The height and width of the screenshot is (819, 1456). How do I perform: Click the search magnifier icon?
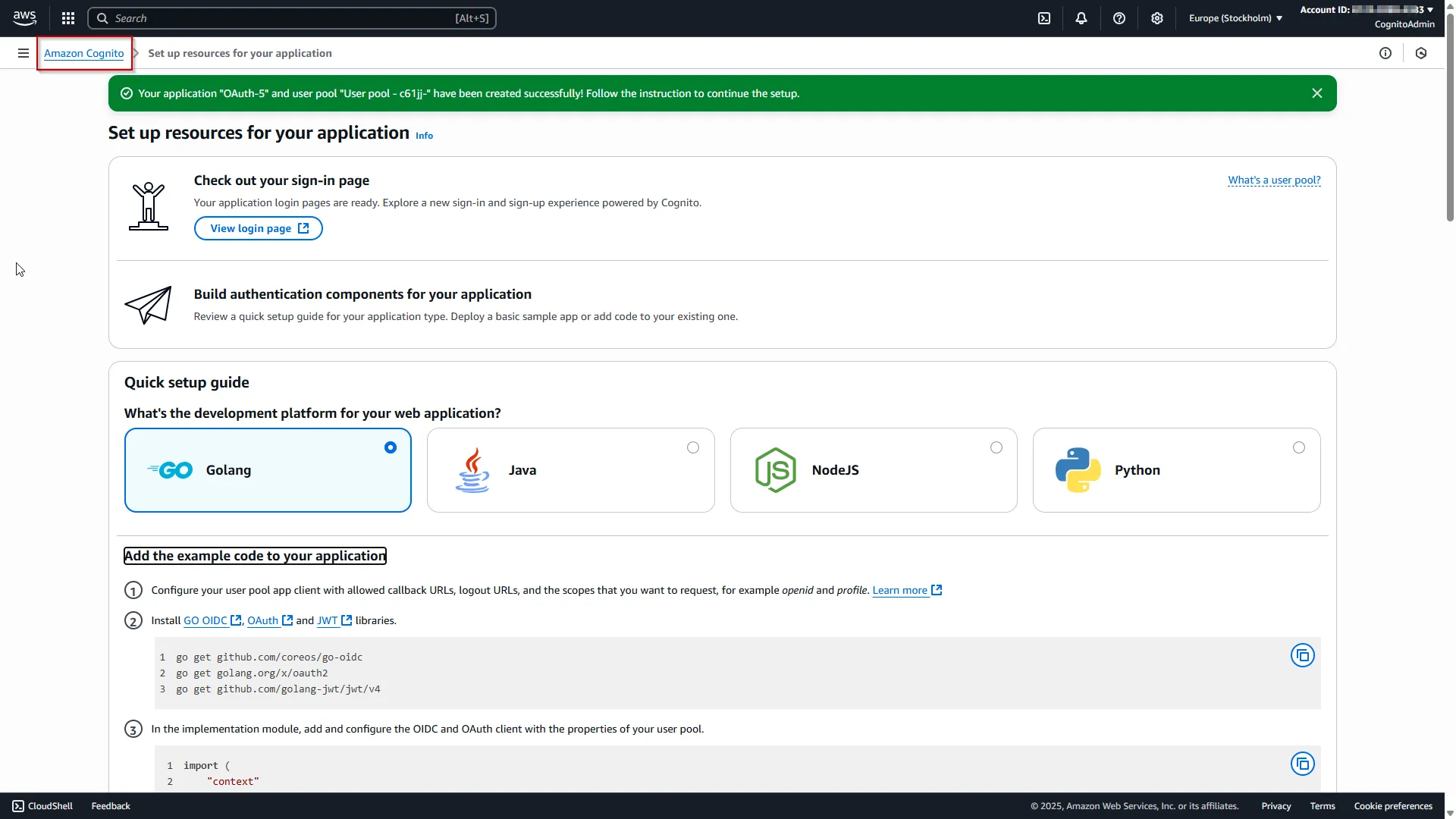point(102,18)
